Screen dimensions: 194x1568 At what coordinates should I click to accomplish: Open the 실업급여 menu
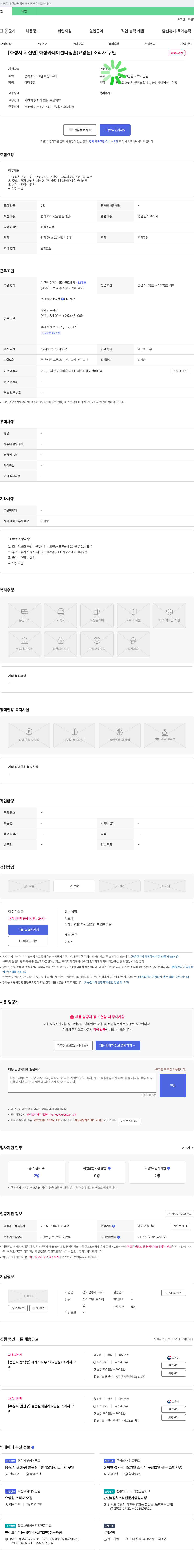click(x=96, y=31)
